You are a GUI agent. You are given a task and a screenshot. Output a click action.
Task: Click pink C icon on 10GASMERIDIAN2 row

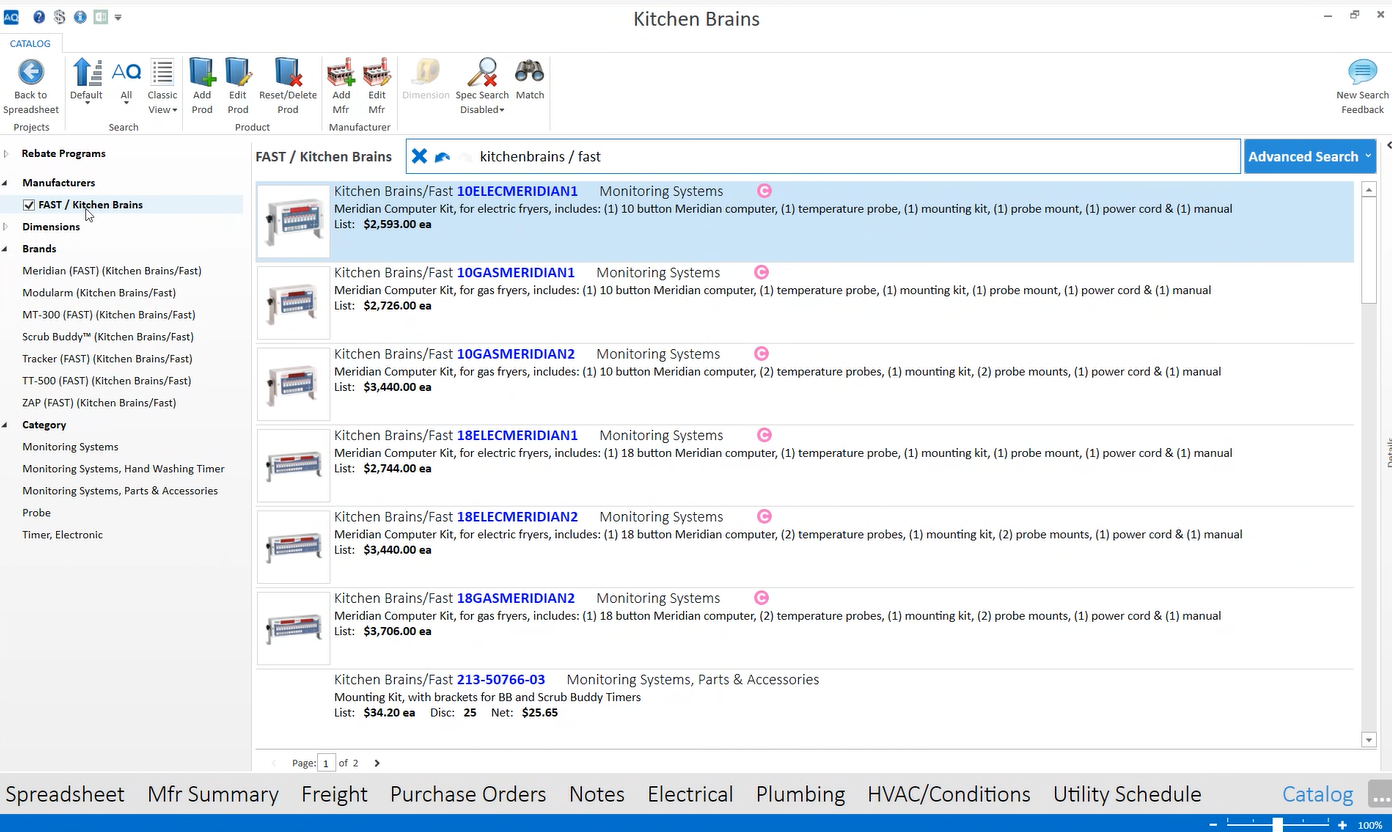[x=761, y=353]
